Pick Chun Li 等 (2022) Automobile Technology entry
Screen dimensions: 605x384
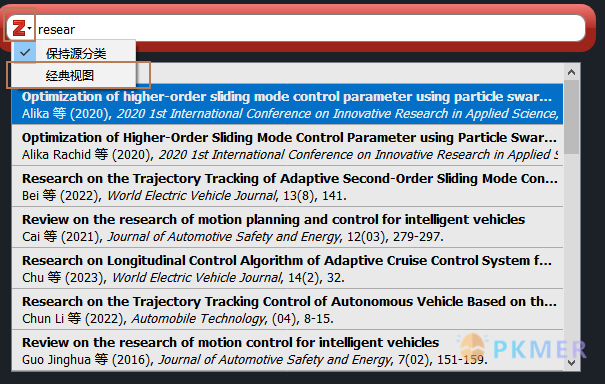pos(287,309)
